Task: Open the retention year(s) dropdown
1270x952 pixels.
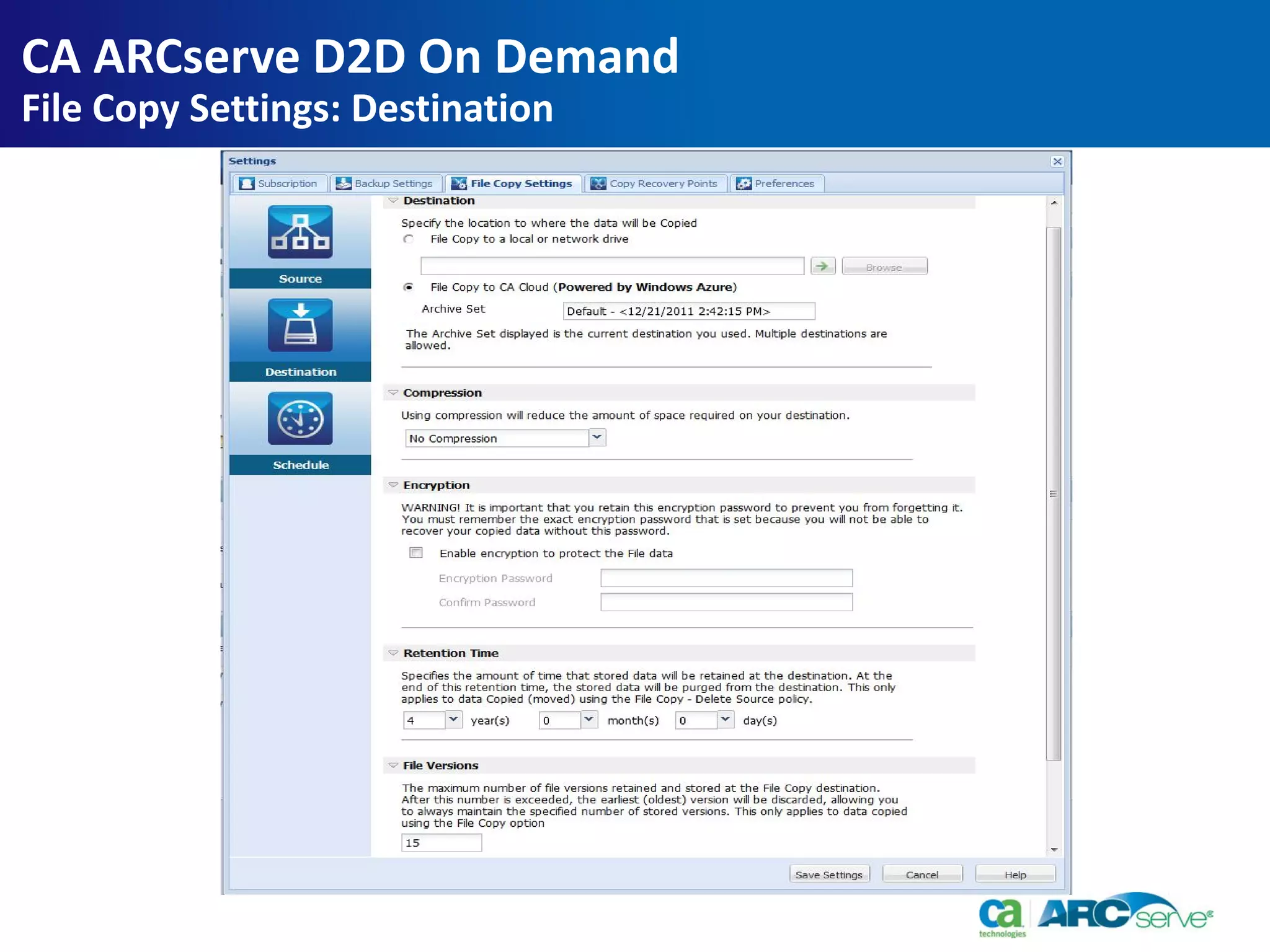Action: pos(453,720)
